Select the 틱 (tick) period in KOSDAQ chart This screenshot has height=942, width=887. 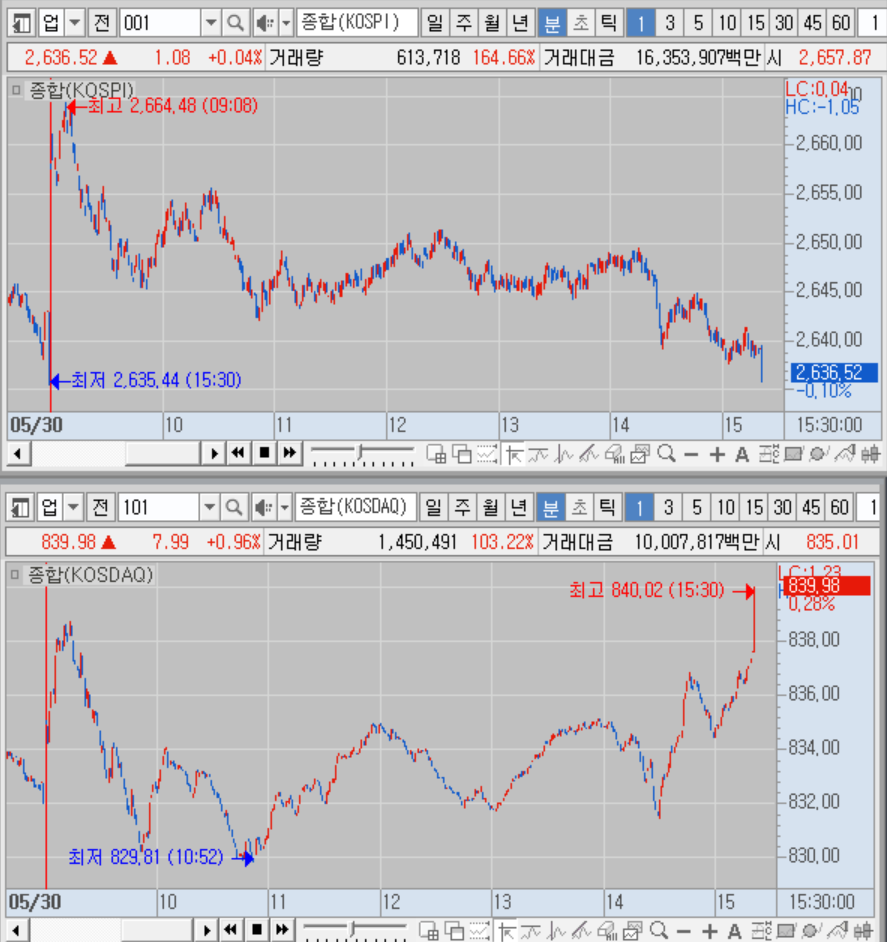point(608,508)
